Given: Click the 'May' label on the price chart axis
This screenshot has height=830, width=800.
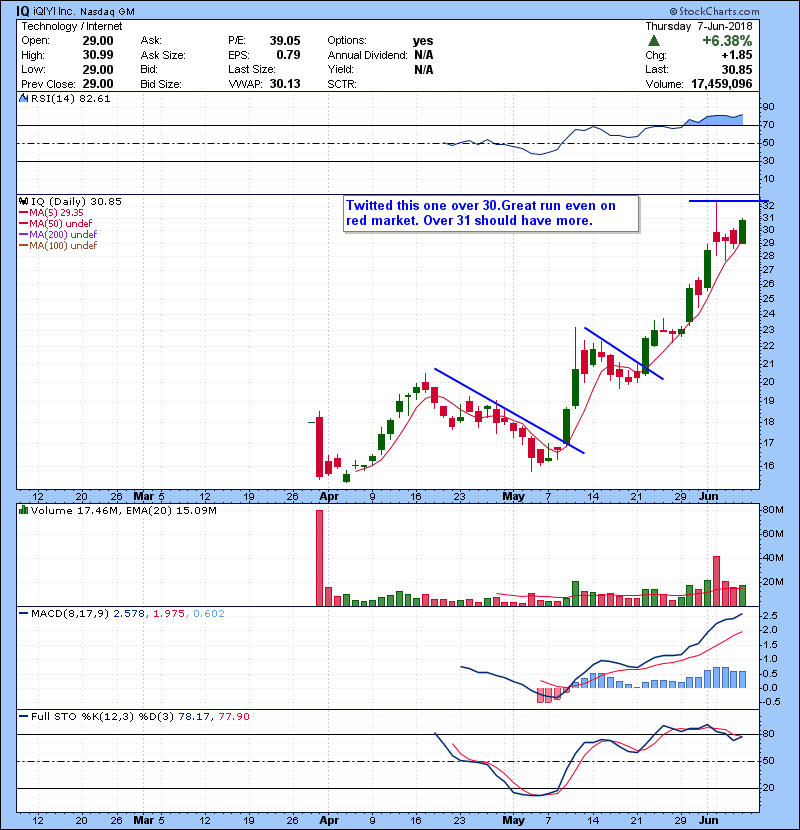Looking at the screenshot, I should point(513,497).
